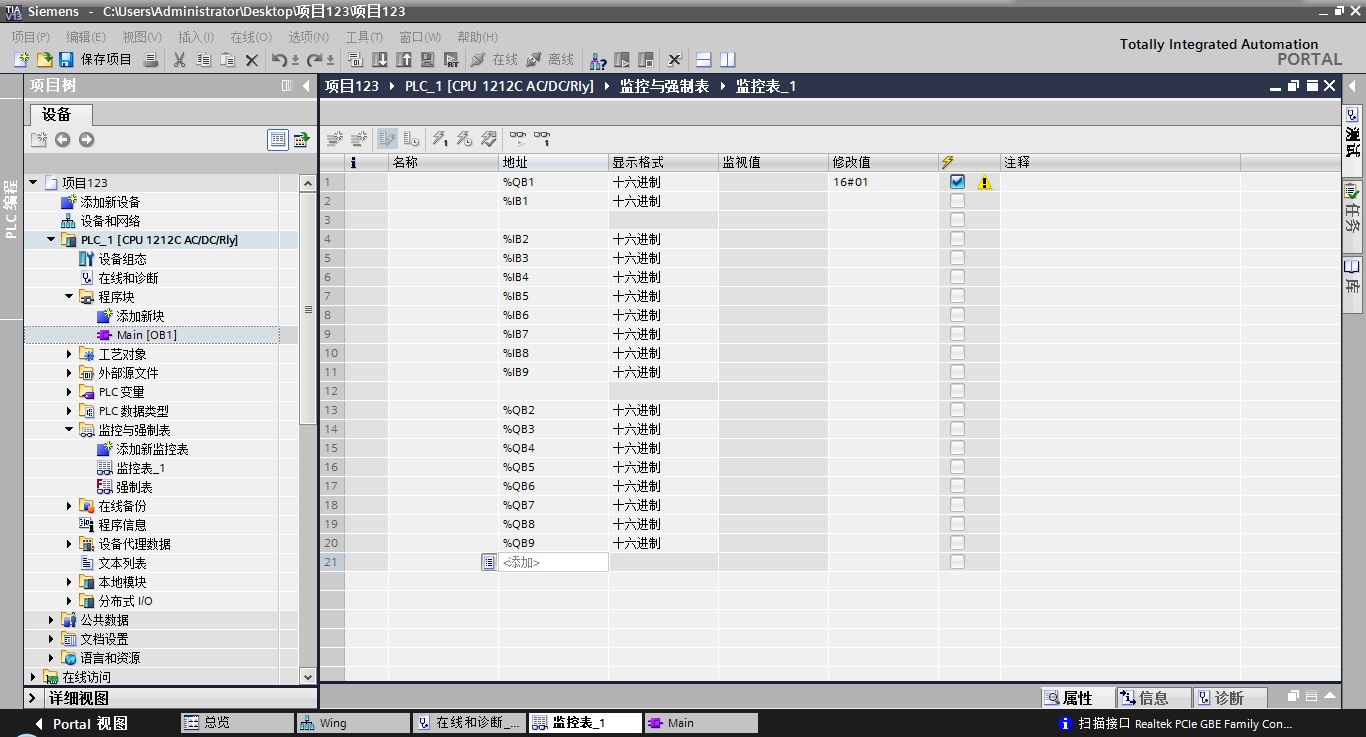This screenshot has height=737, width=1366.
Task: Open the 属性 inspector tab
Action: [1077, 698]
